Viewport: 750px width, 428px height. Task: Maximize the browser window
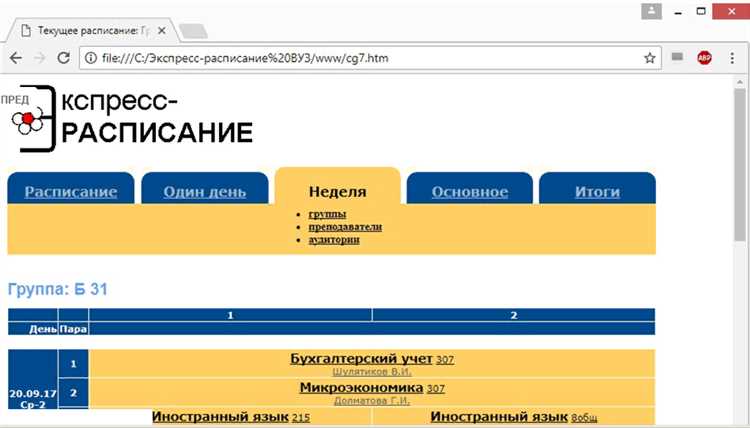[701, 11]
